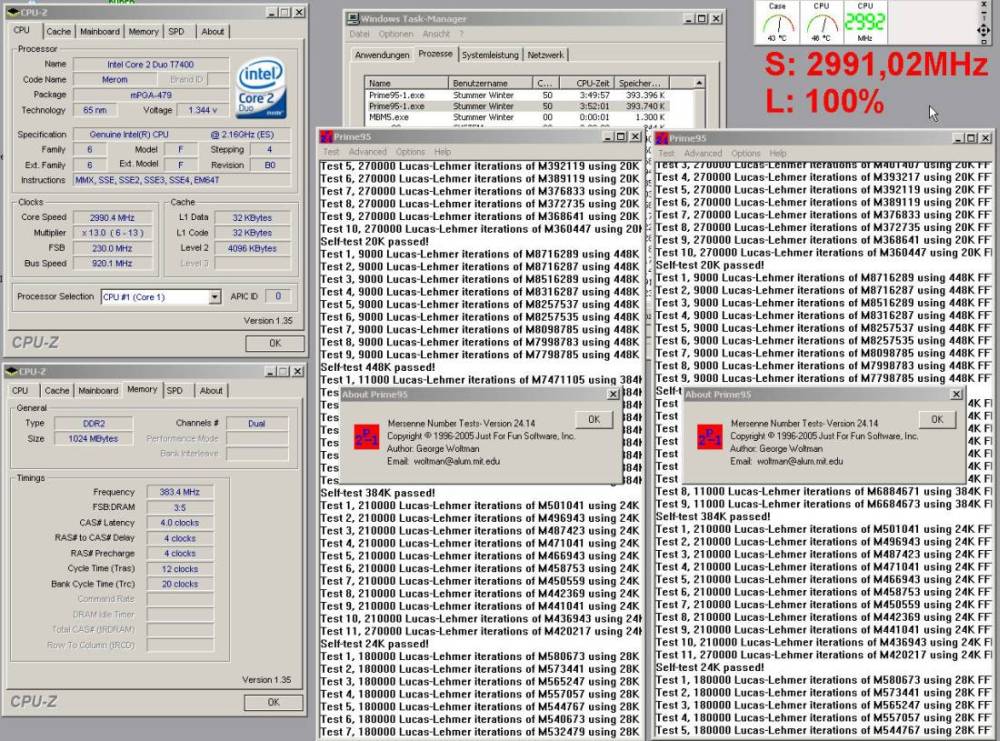Click the Task-Manager process list scroll-up arrow

point(698,83)
